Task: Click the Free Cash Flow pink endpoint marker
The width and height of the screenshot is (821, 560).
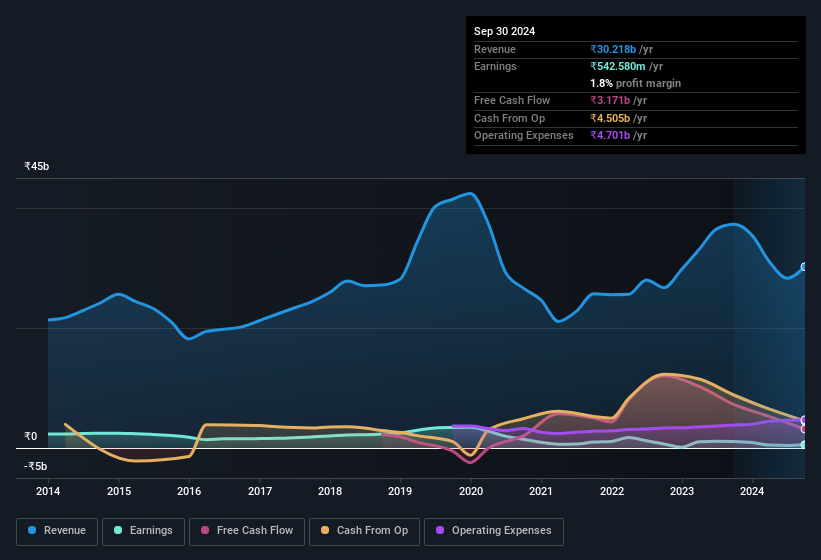Action: click(x=804, y=429)
